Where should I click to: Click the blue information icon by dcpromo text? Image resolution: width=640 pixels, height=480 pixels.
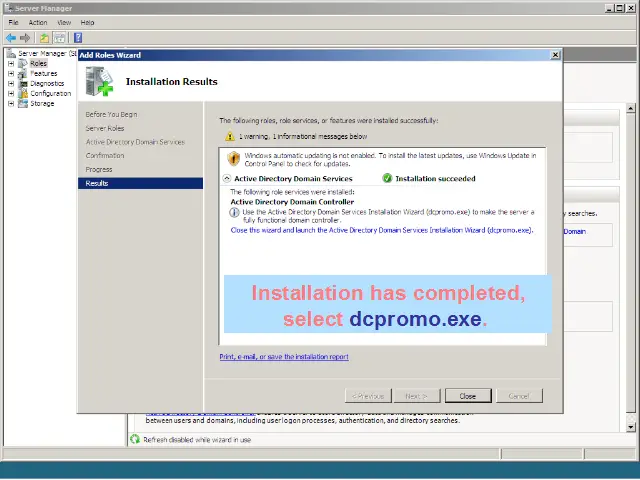(234, 212)
